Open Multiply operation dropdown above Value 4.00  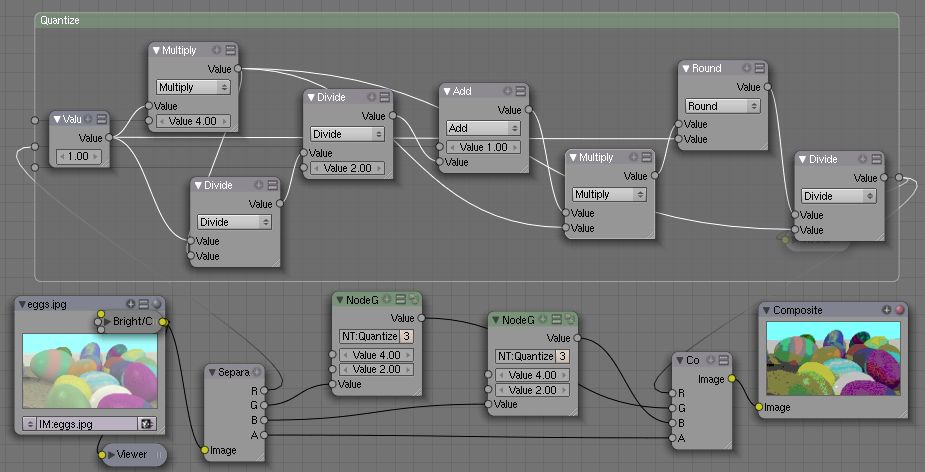coord(193,87)
